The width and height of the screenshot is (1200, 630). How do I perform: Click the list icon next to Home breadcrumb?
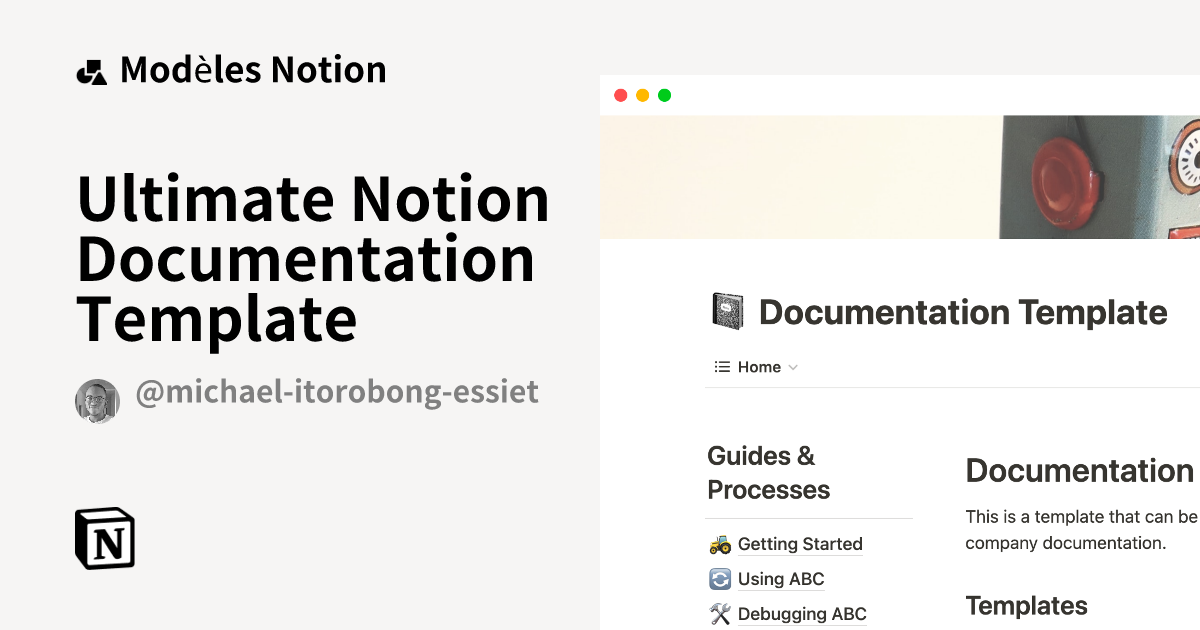coord(721,366)
